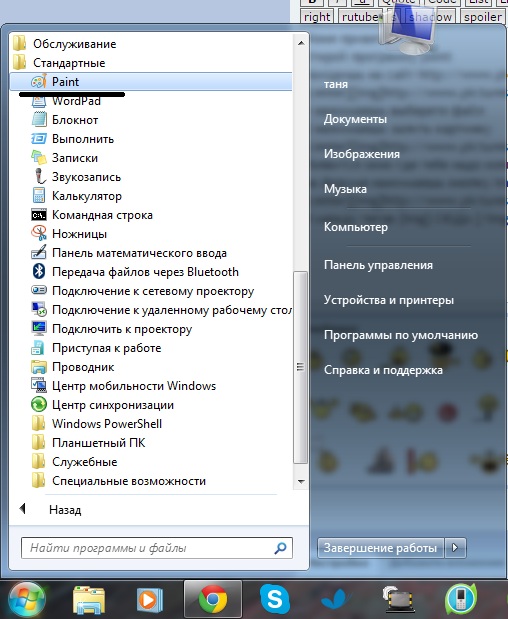Open Документы from the right pane

pyautogui.click(x=355, y=119)
